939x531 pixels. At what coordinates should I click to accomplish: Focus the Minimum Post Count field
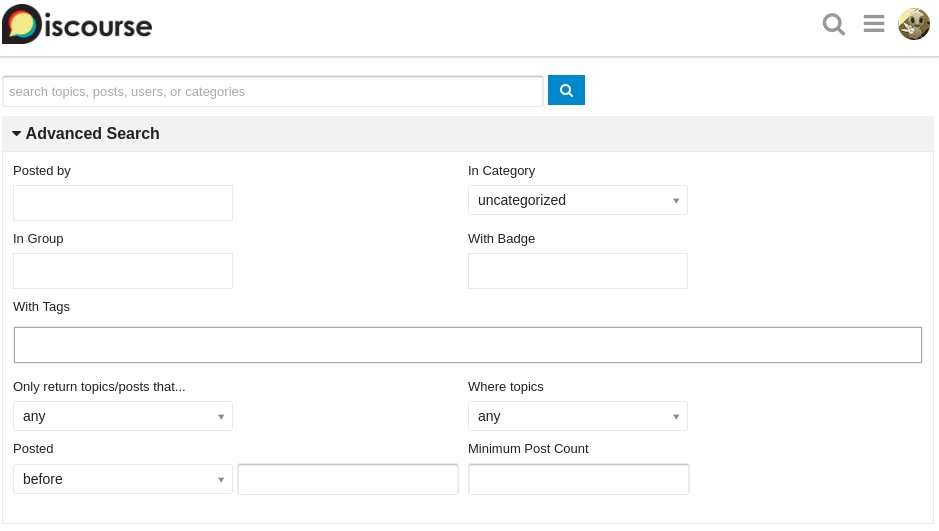tap(579, 479)
